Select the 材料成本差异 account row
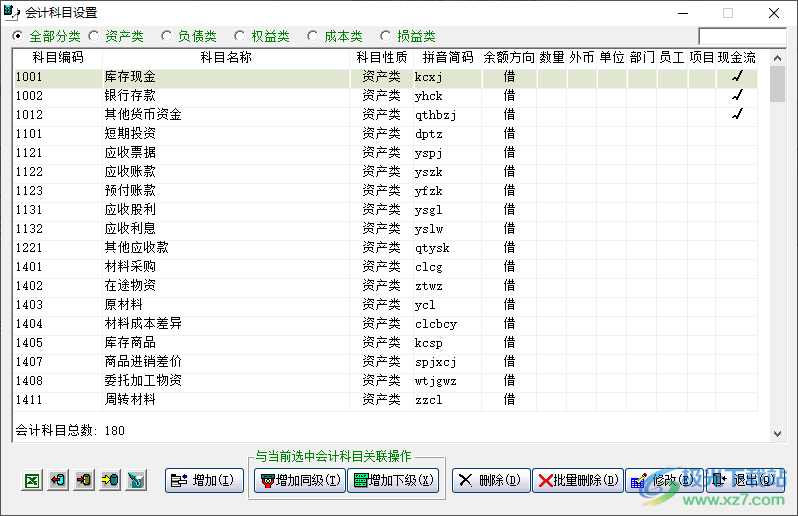Image resolution: width=798 pixels, height=516 pixels. coord(385,324)
